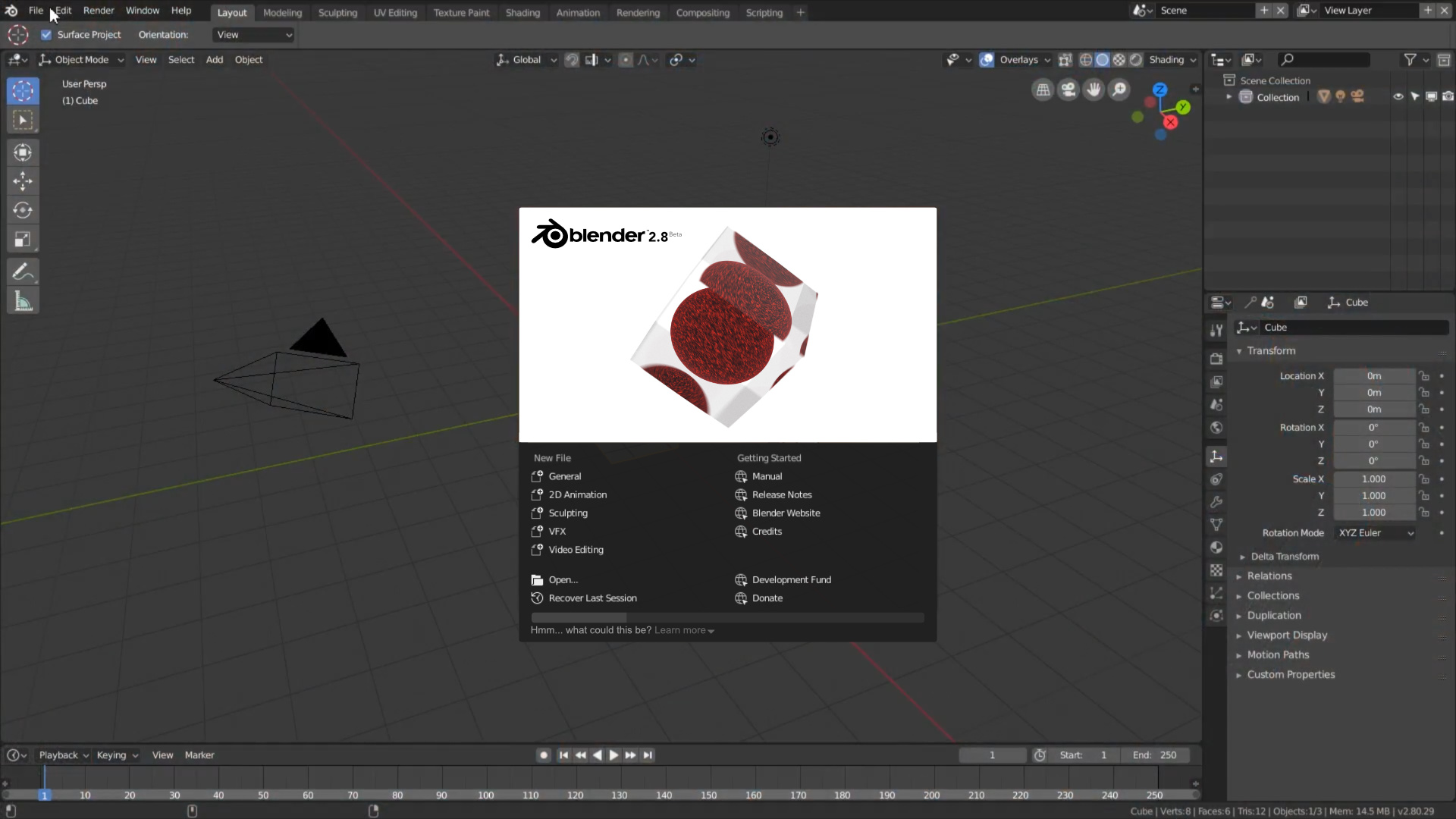The width and height of the screenshot is (1456, 819).
Task: Toggle camera view in viewport
Action: tap(1068, 90)
